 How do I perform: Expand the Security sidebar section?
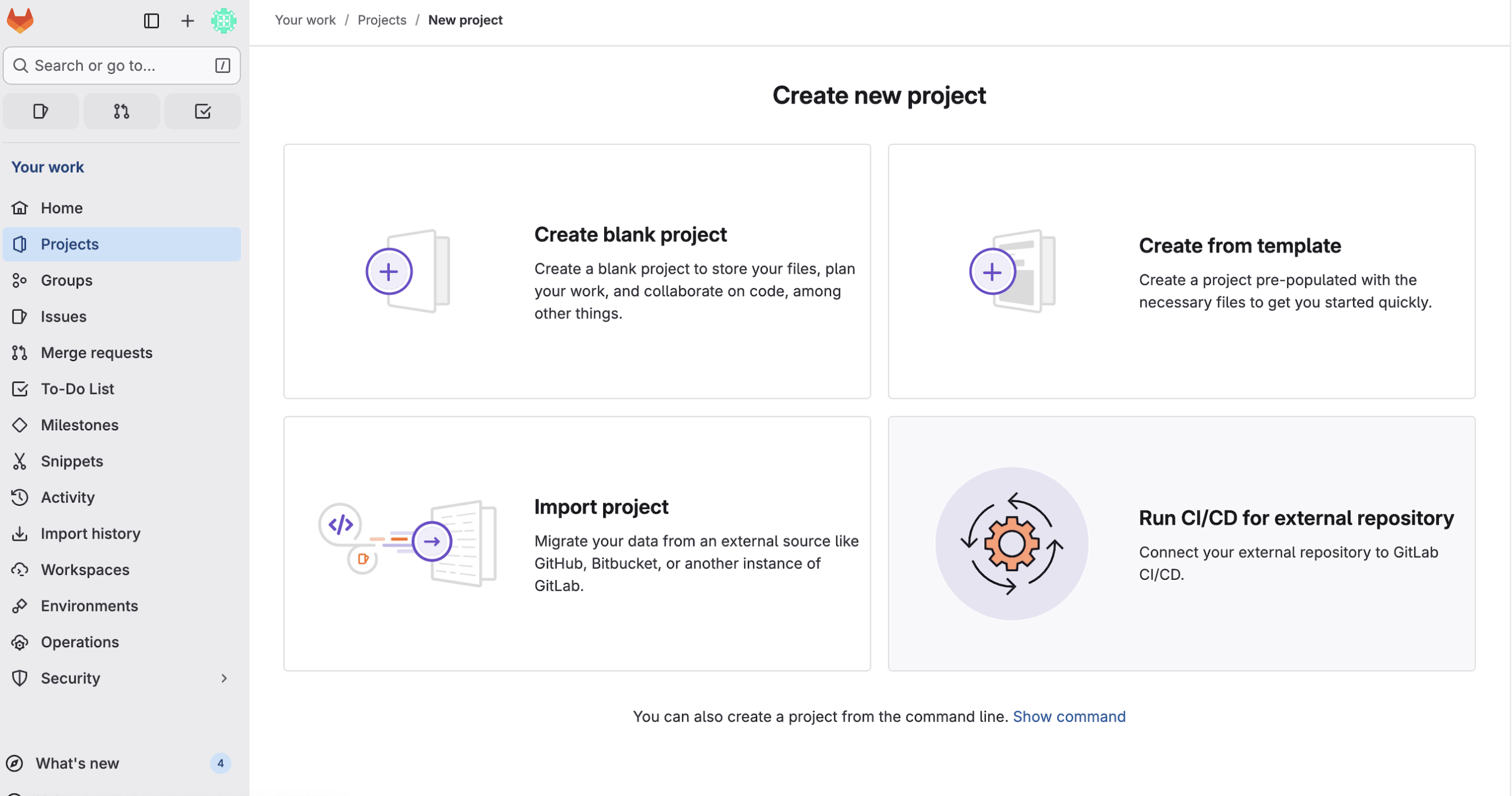pos(223,678)
